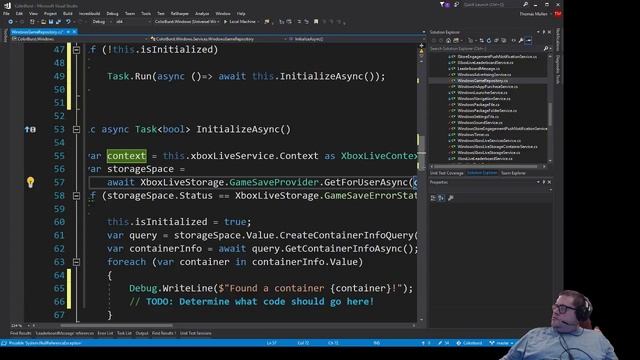This screenshot has width=640, height=360.
Task: Toggle Solution Explorer panel auto-hide pin
Action: click(544, 32)
